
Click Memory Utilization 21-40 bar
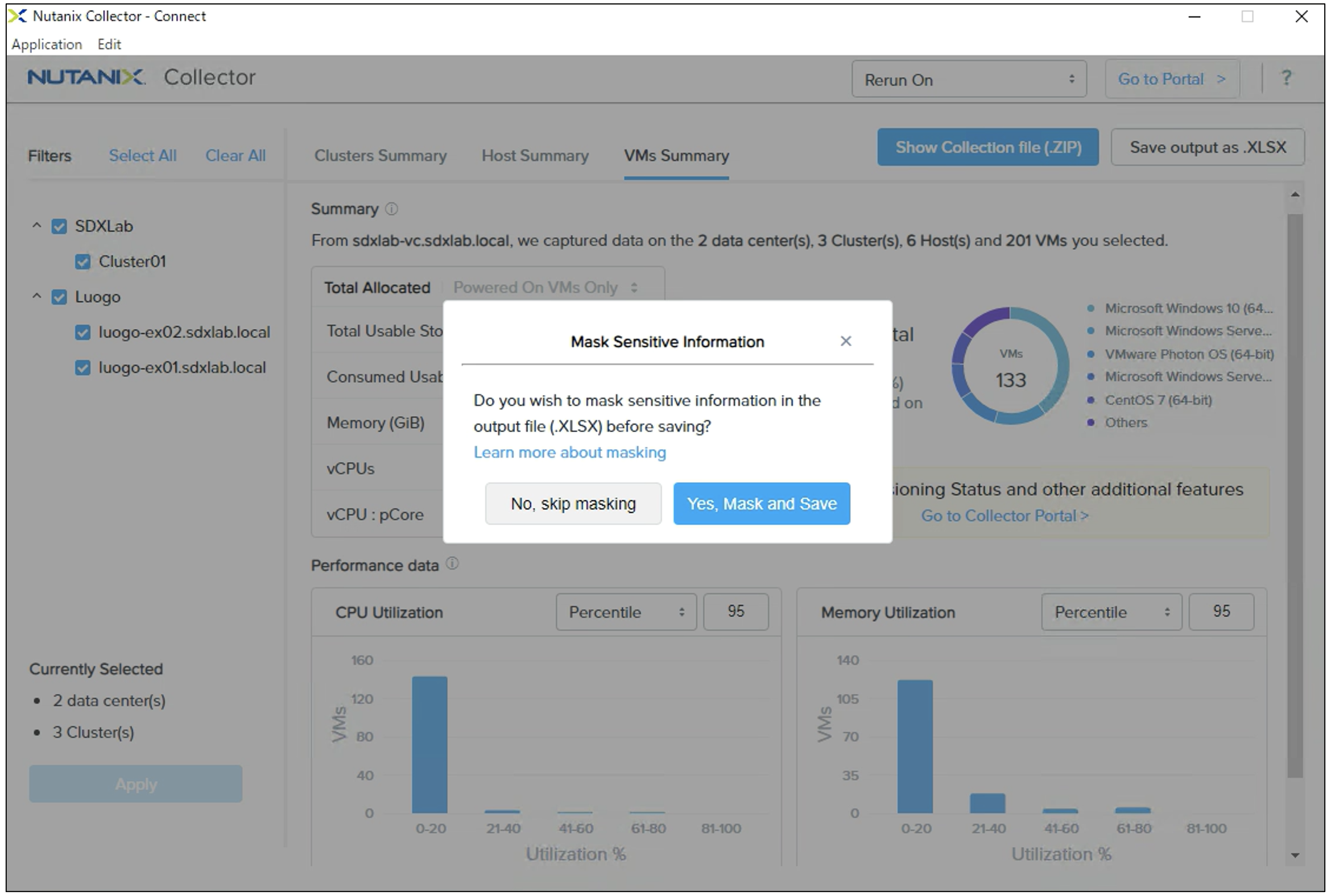pos(987,803)
